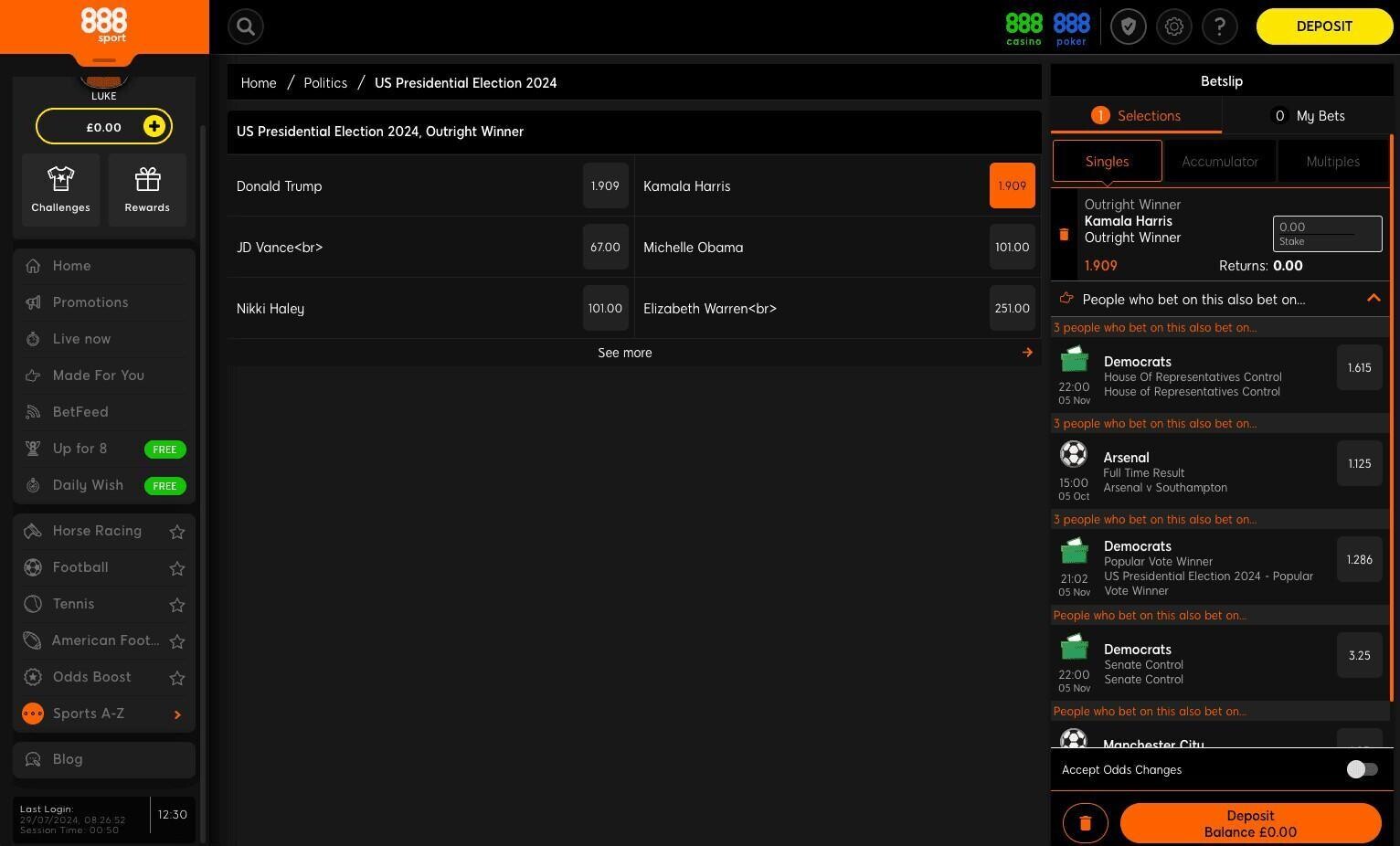The width and height of the screenshot is (1400, 846).
Task: Open 888 poker logo link
Action: [x=1071, y=27]
